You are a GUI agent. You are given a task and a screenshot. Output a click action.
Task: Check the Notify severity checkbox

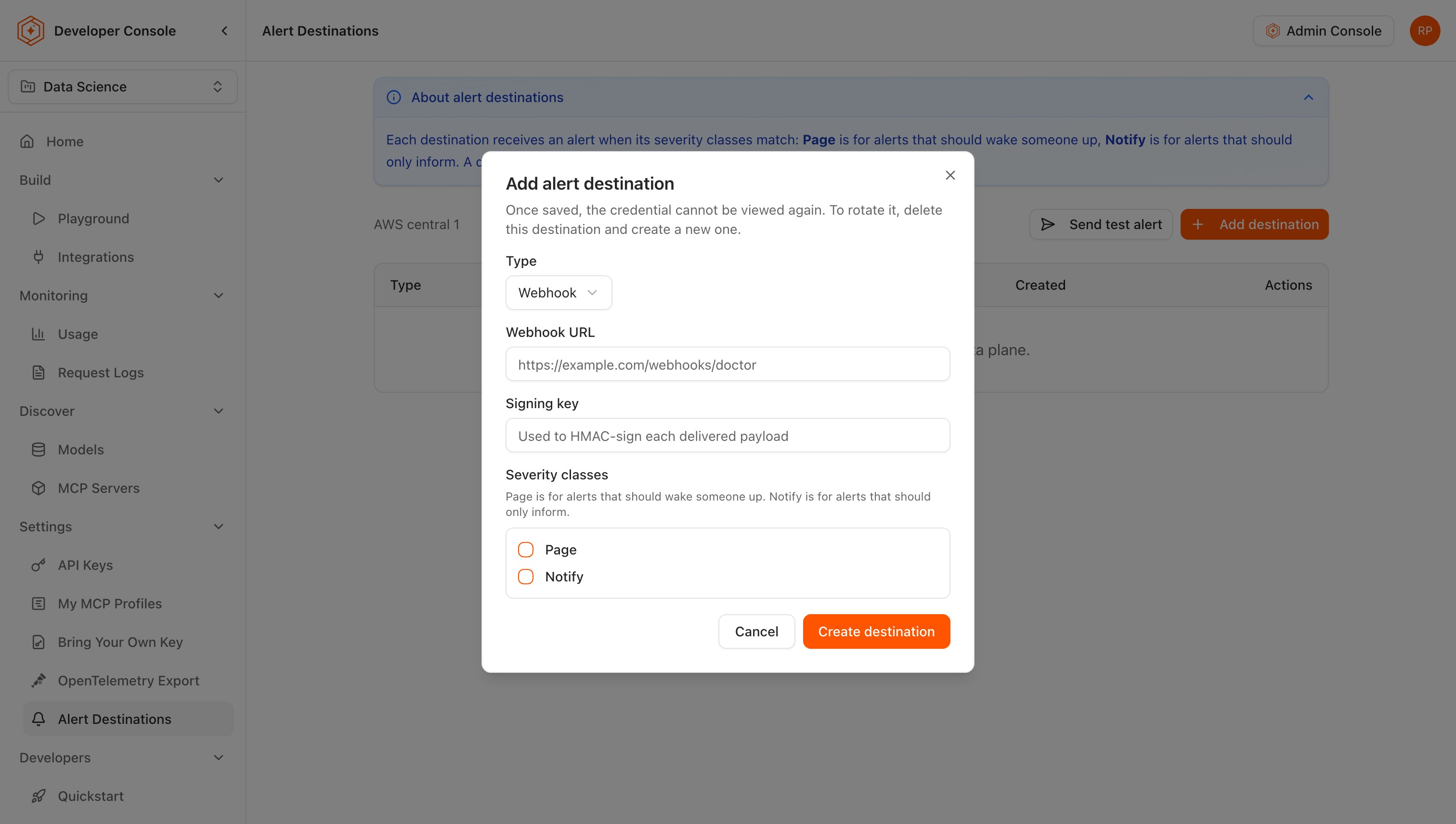tap(526, 577)
